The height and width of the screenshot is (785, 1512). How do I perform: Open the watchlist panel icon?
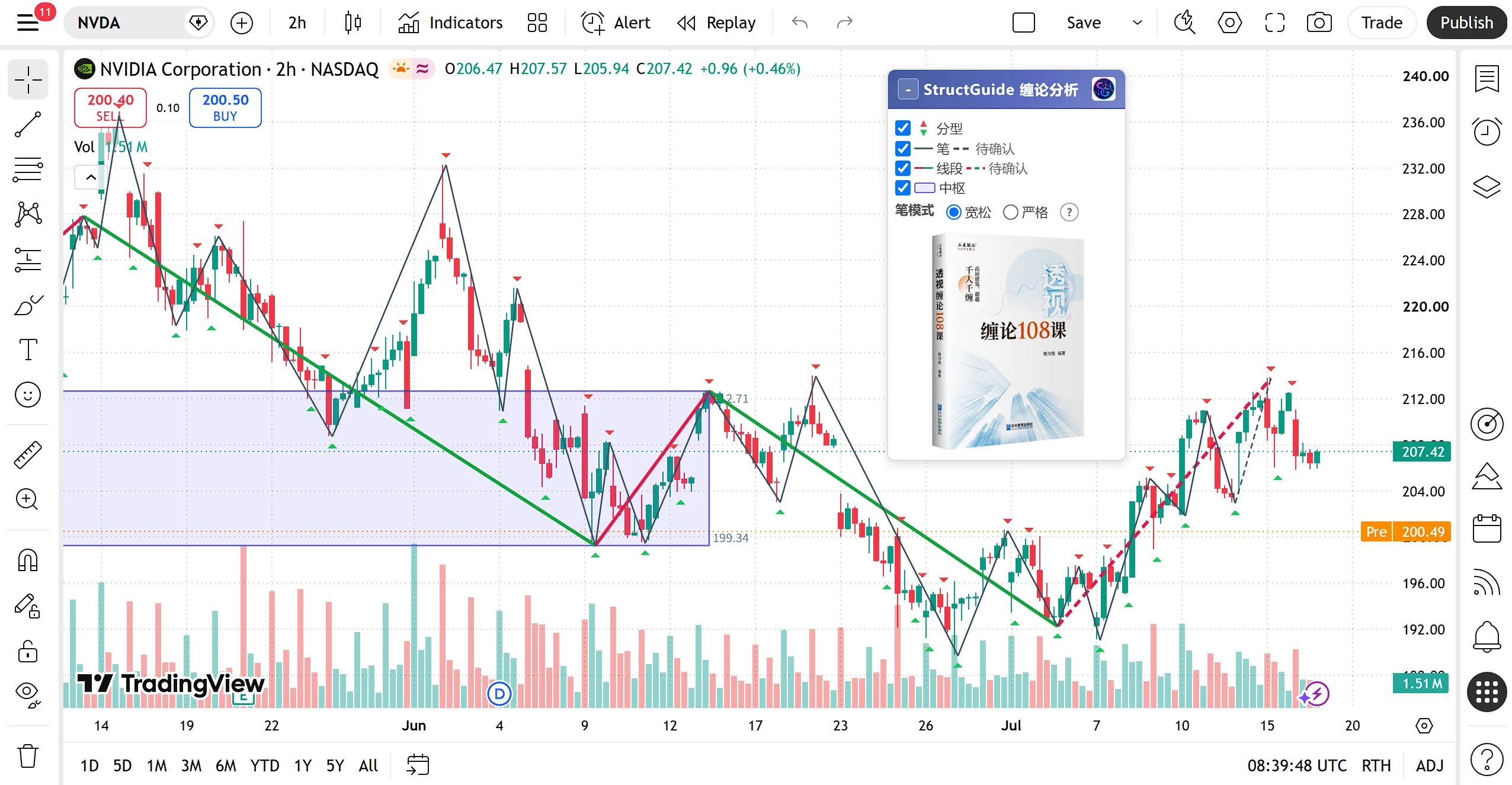(1487, 79)
